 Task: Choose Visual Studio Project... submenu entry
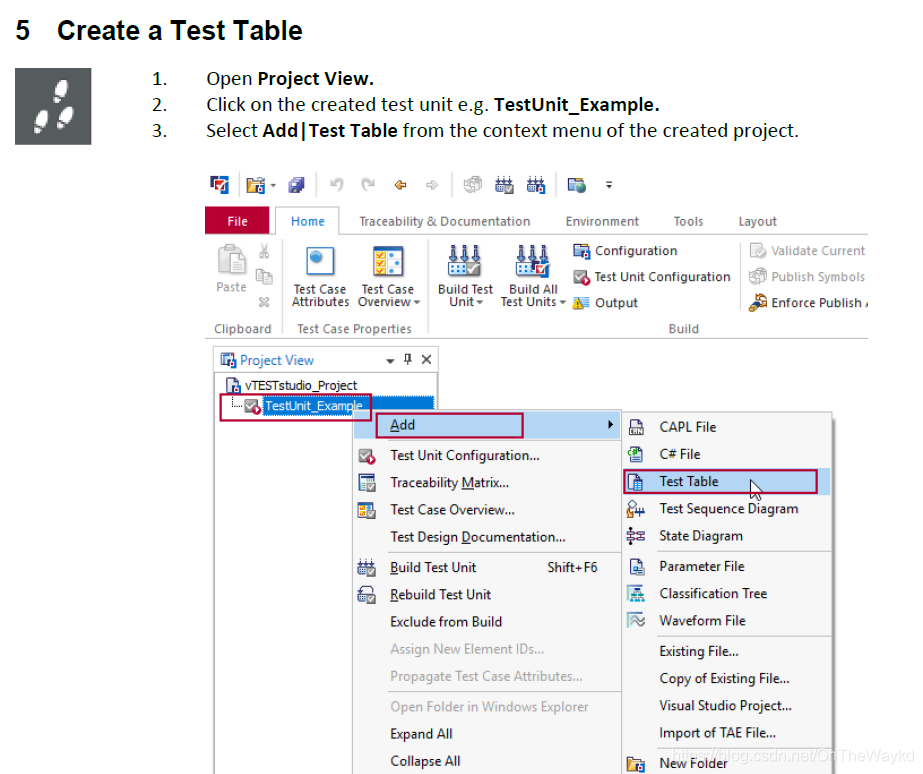[x=726, y=705]
